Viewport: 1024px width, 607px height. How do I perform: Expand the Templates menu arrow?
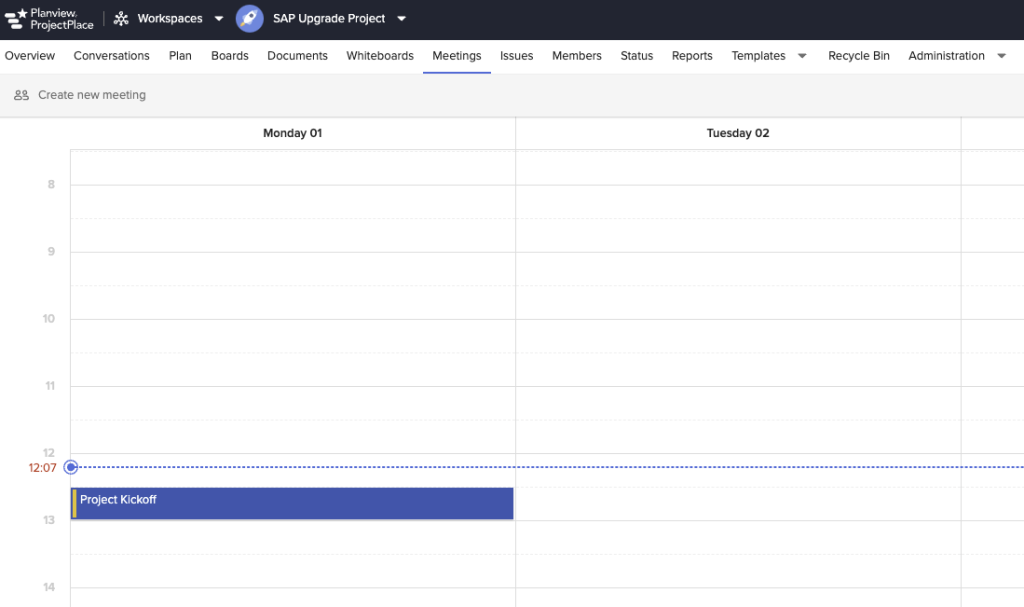click(x=802, y=56)
